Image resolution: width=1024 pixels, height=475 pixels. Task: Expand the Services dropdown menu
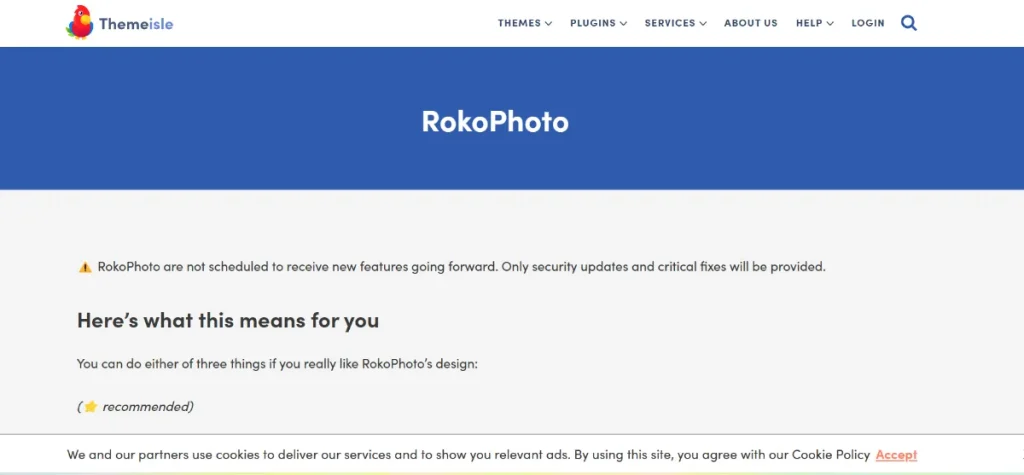coord(675,23)
